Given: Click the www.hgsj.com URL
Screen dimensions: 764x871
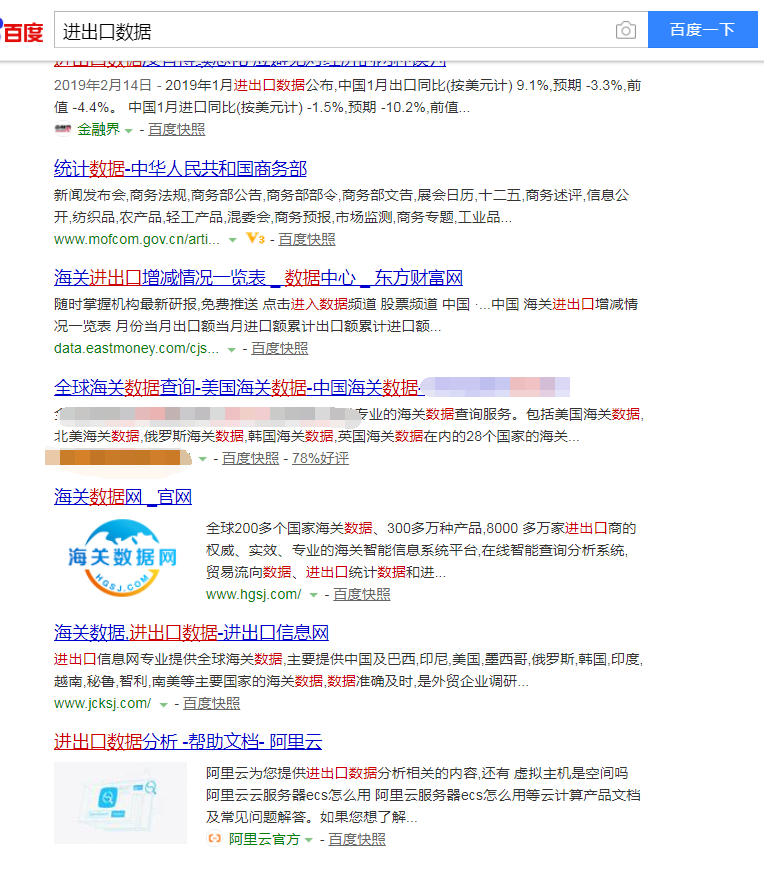Looking at the screenshot, I should pos(253,594).
